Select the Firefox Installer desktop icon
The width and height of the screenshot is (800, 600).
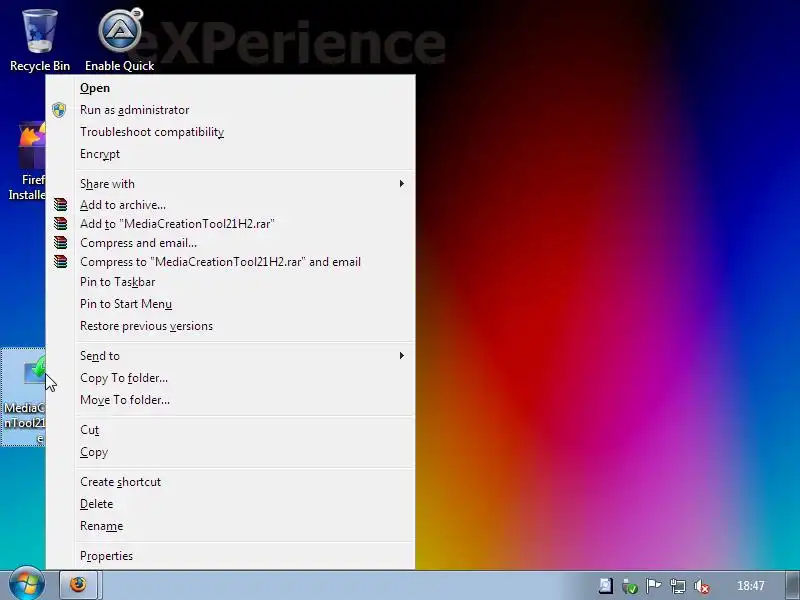(27, 161)
